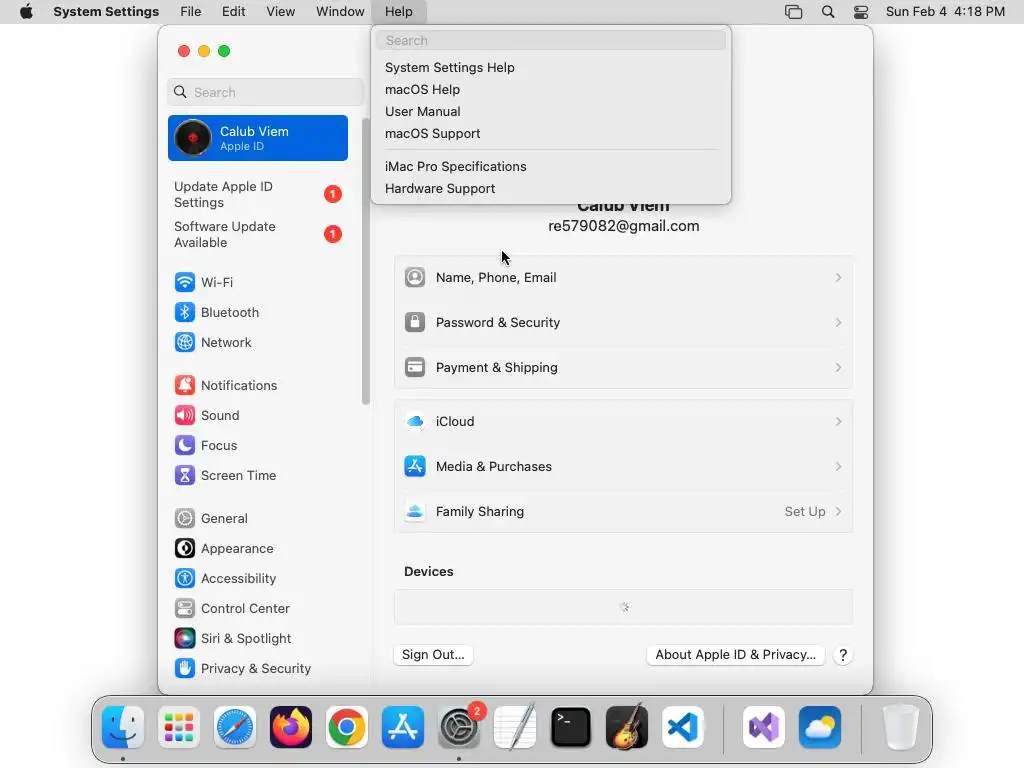1024x768 pixels.
Task: Open the Network globe icon
Action: [x=185, y=342]
